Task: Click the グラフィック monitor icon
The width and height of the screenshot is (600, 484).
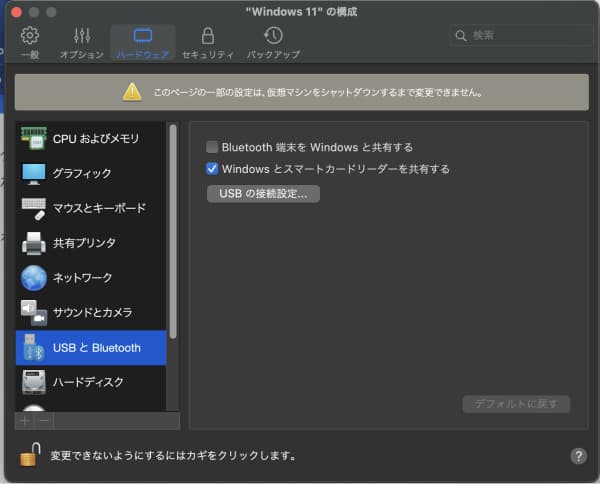Action: click(34, 173)
